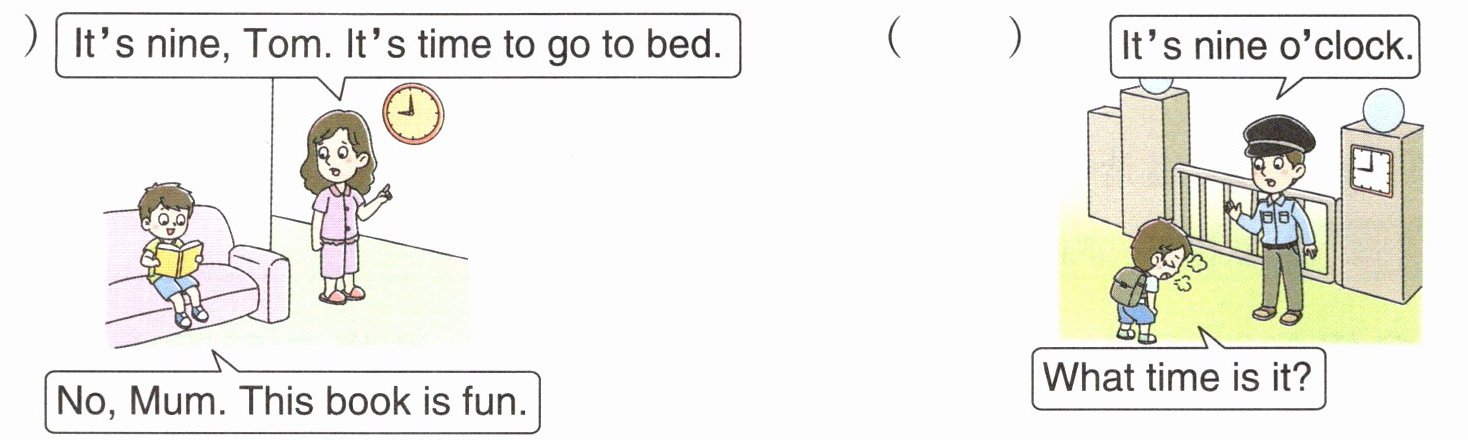
Task: Click the closing parenthesis beside the bedtime scene
Action: pyautogui.click(x=32, y=40)
